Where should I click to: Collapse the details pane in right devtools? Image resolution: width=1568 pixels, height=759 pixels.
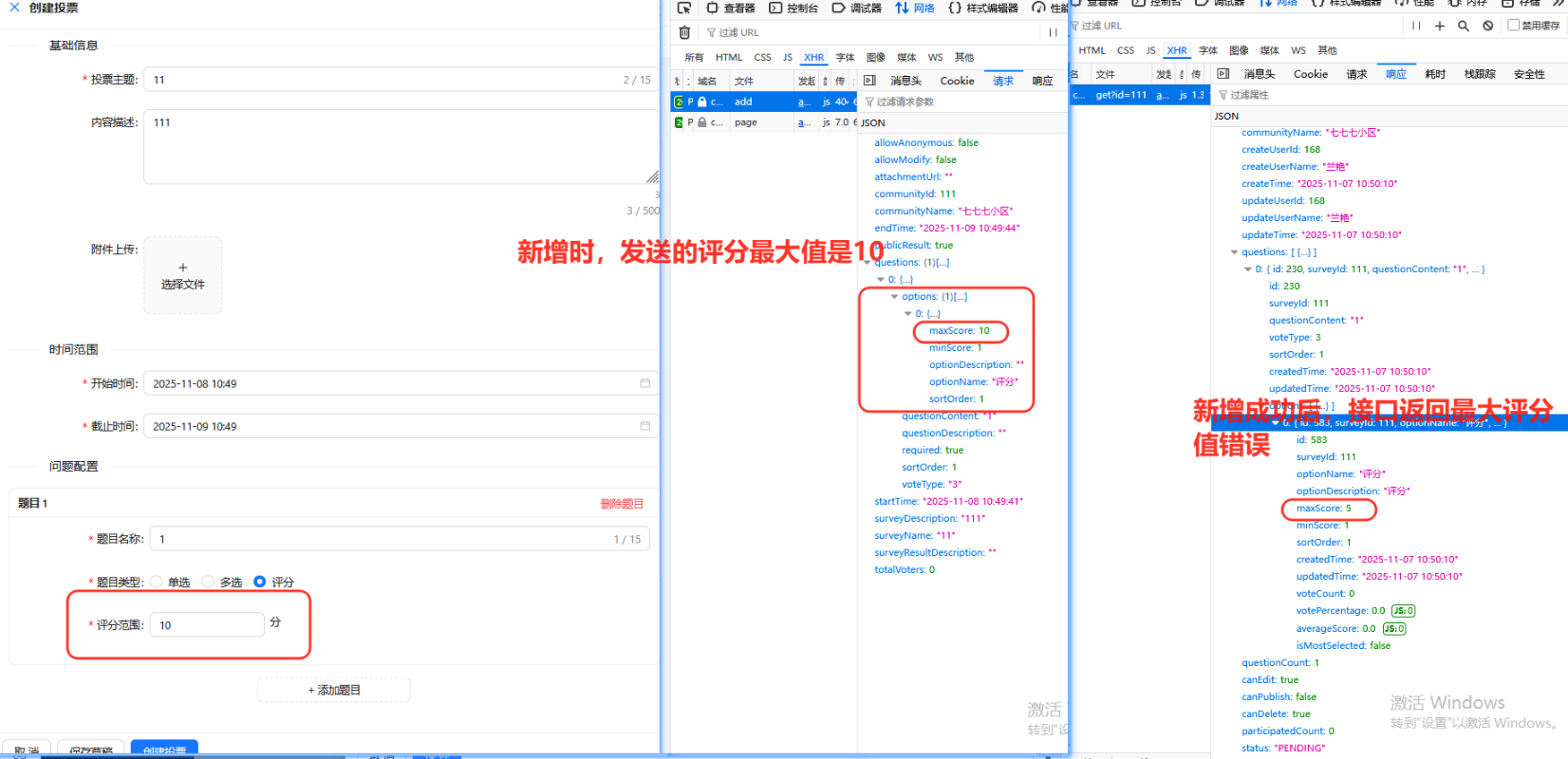(x=1223, y=73)
